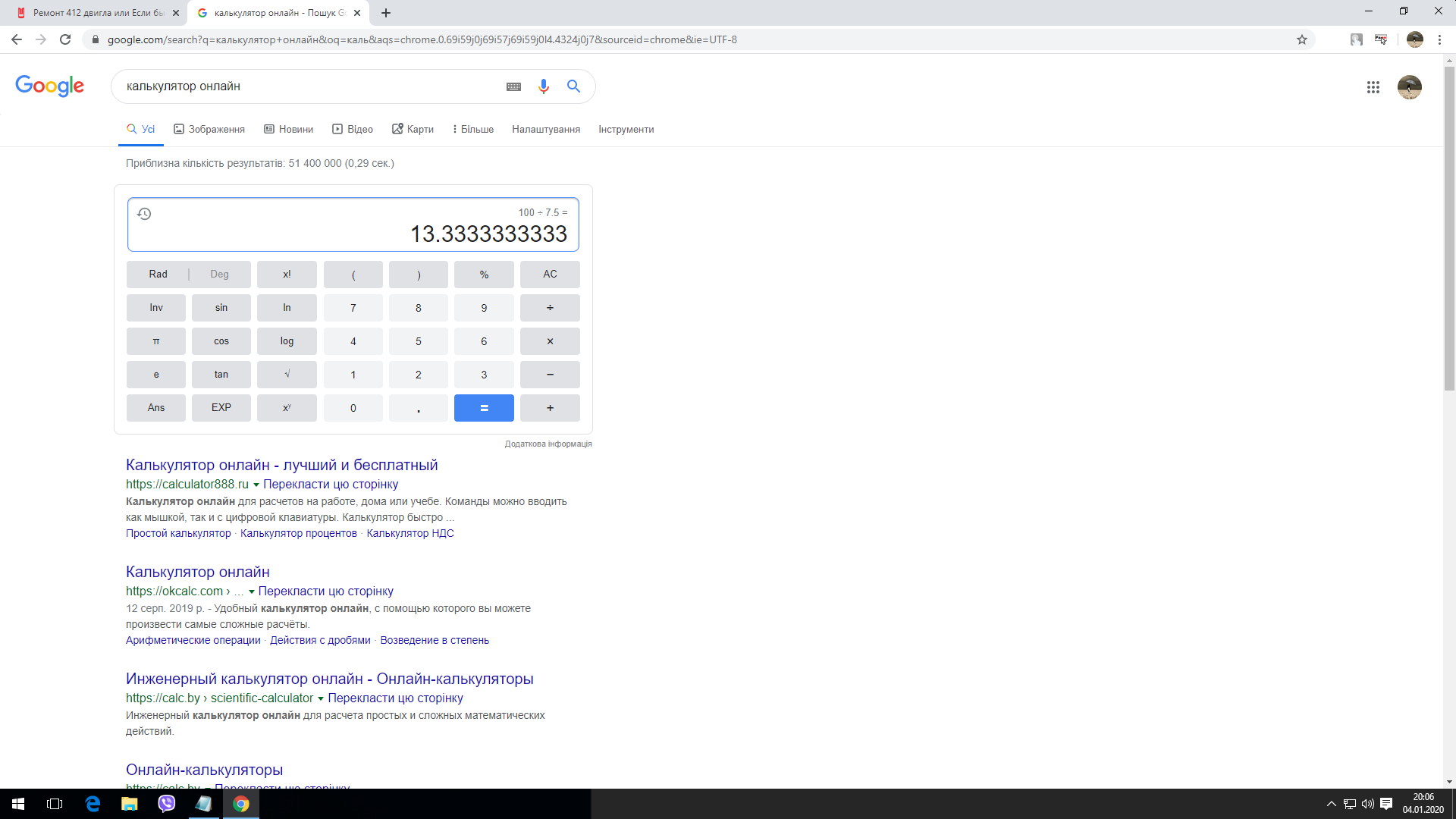Switch calculator to Deg mode
1456x819 pixels.
(x=219, y=274)
